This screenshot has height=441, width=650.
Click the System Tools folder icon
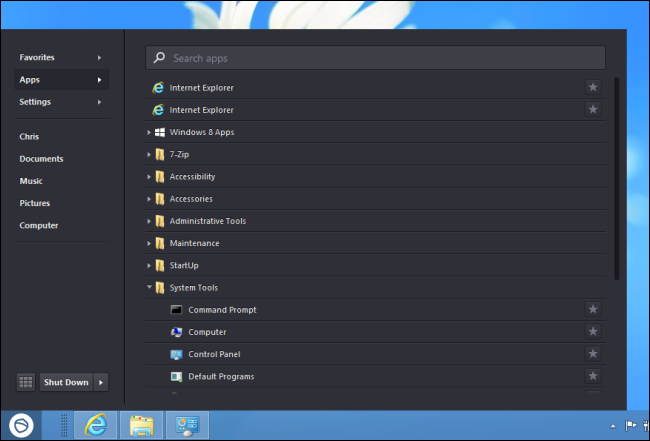point(160,288)
